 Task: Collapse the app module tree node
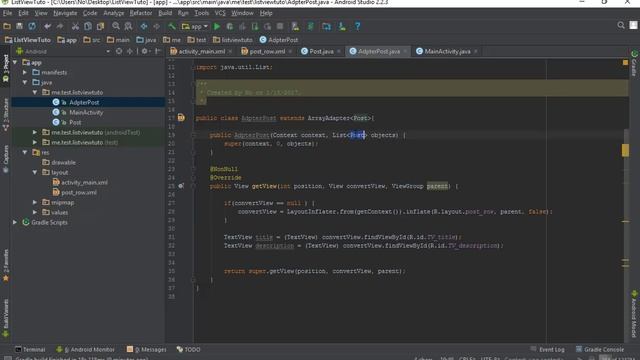(x=15, y=62)
